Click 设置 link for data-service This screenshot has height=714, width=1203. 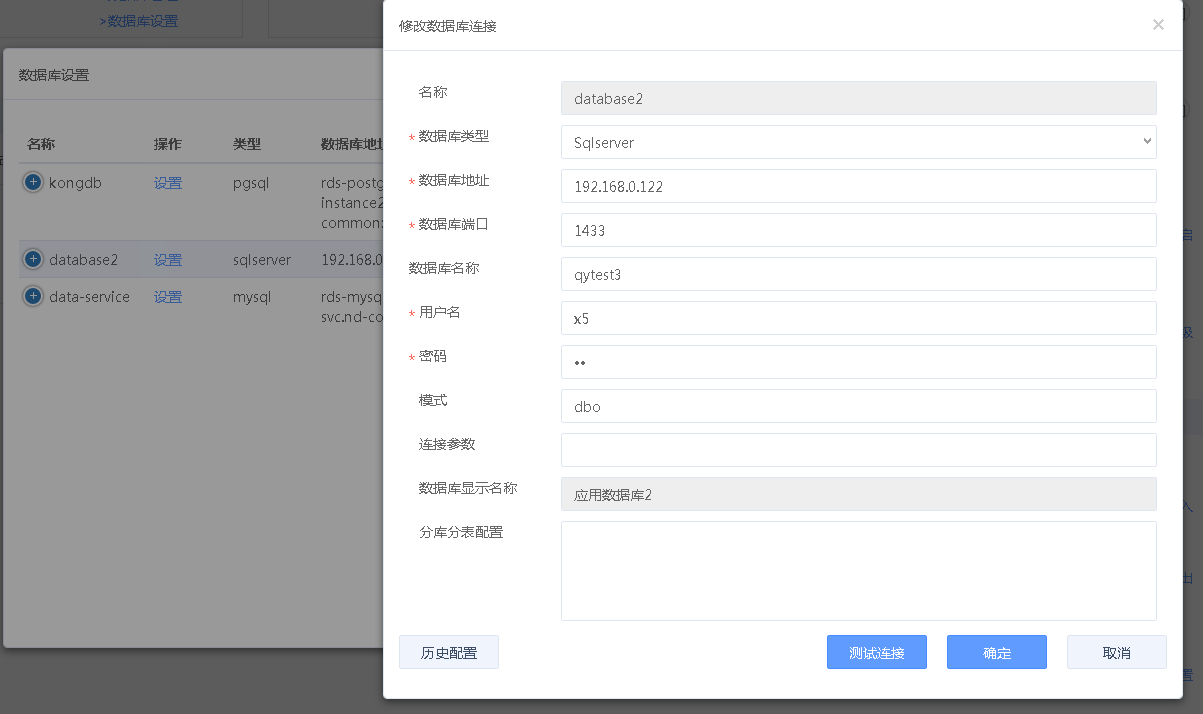pyautogui.click(x=168, y=297)
